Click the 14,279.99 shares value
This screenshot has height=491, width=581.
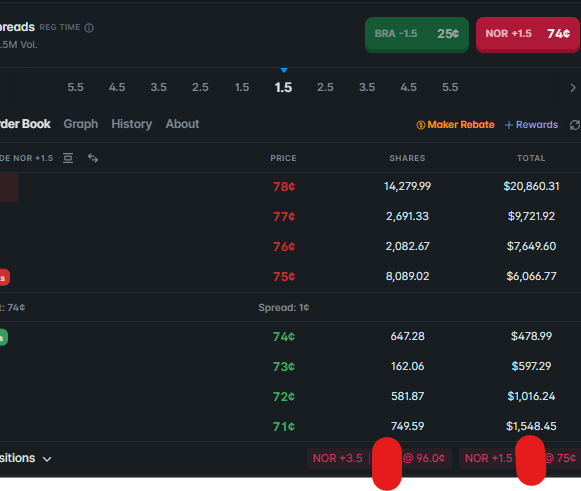click(x=408, y=186)
